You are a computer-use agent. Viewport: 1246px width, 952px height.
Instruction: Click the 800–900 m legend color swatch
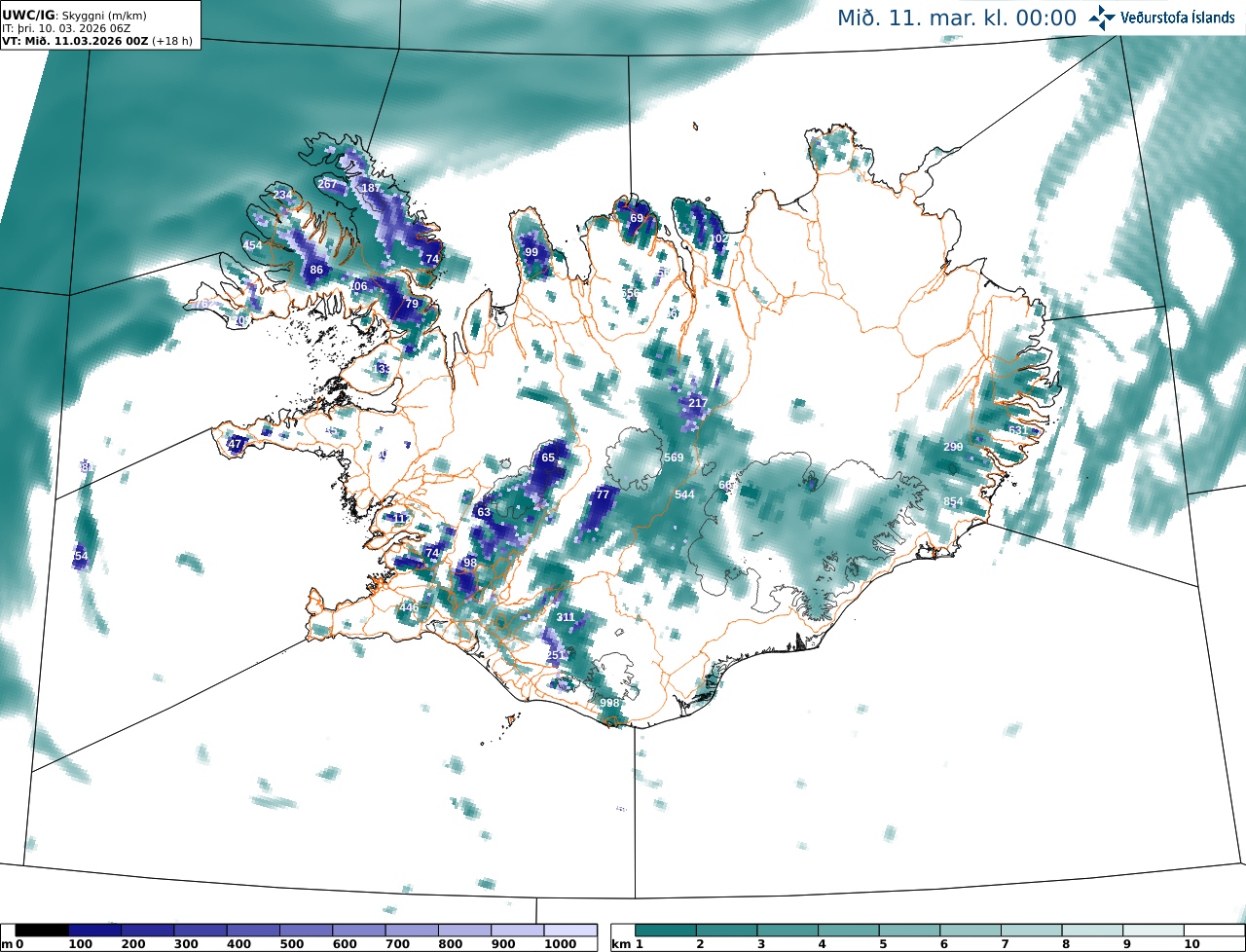pyautogui.click(x=464, y=932)
